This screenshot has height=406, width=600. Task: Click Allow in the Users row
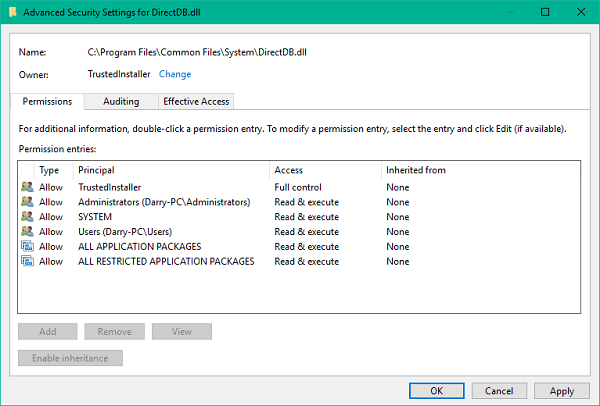[51, 232]
